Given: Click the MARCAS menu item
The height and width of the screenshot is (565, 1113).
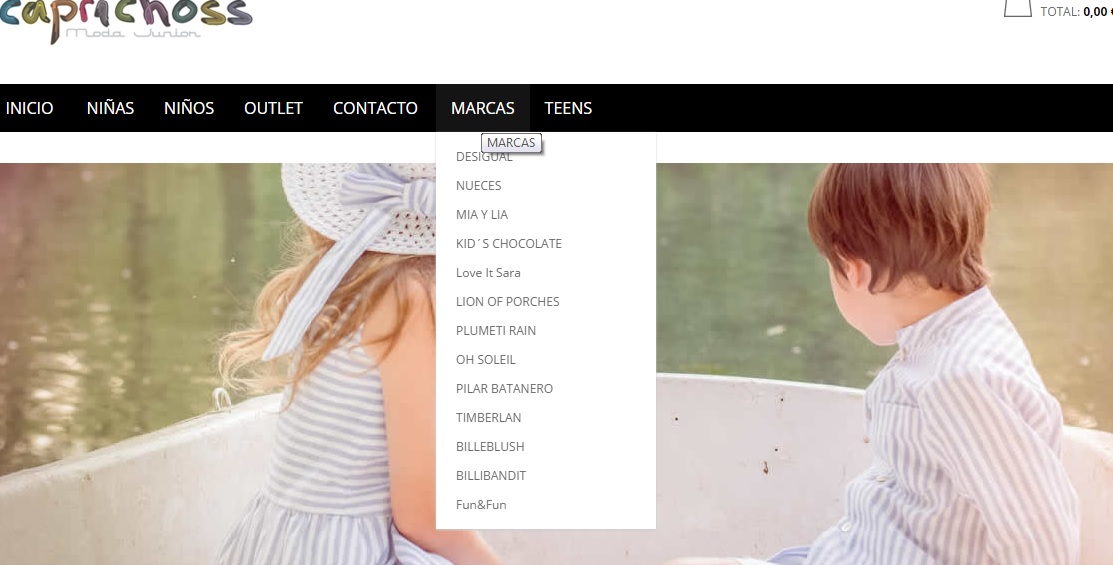Looking at the screenshot, I should (x=483, y=108).
